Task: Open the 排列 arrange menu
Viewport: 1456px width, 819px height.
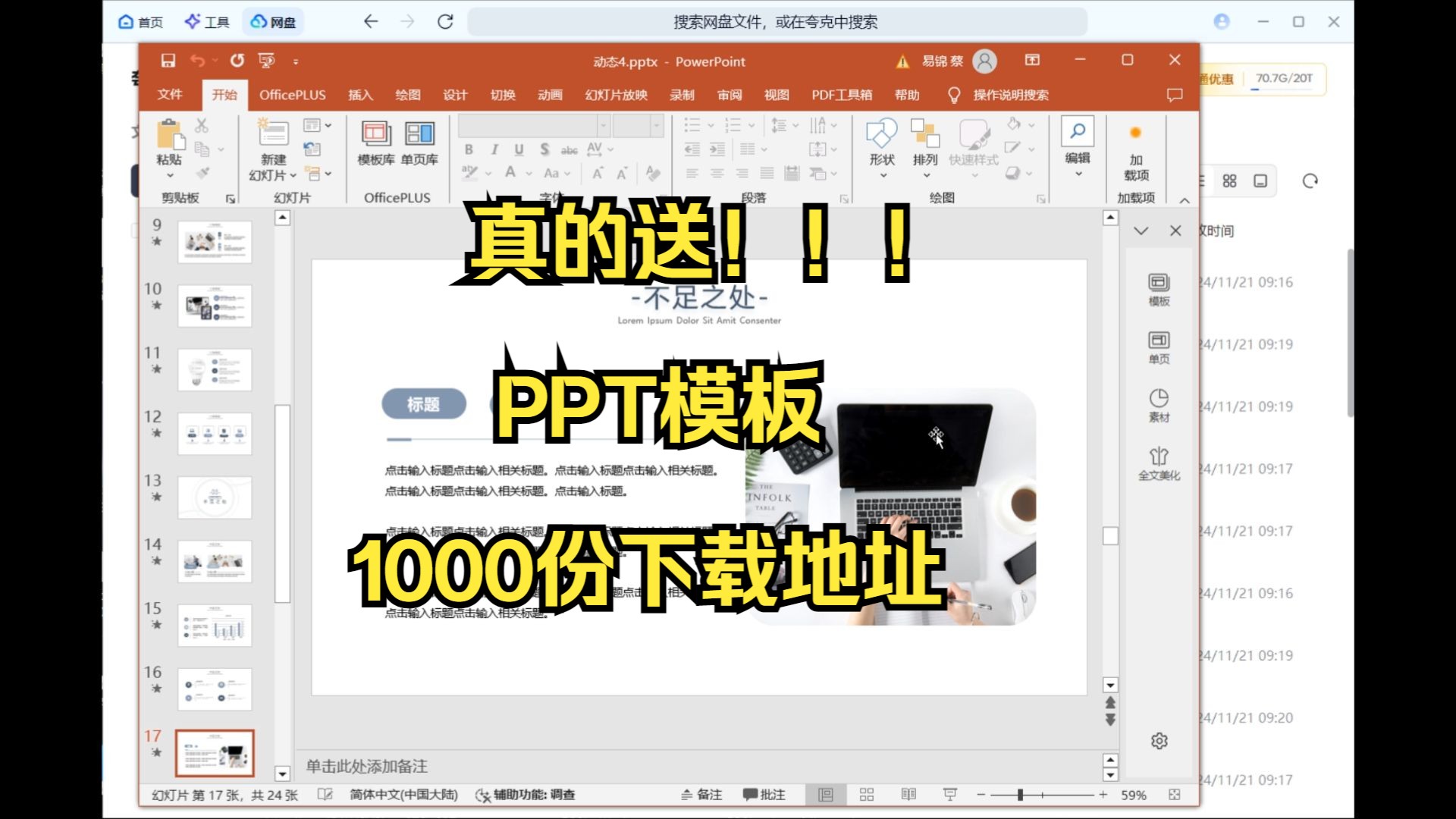Action: (x=925, y=149)
